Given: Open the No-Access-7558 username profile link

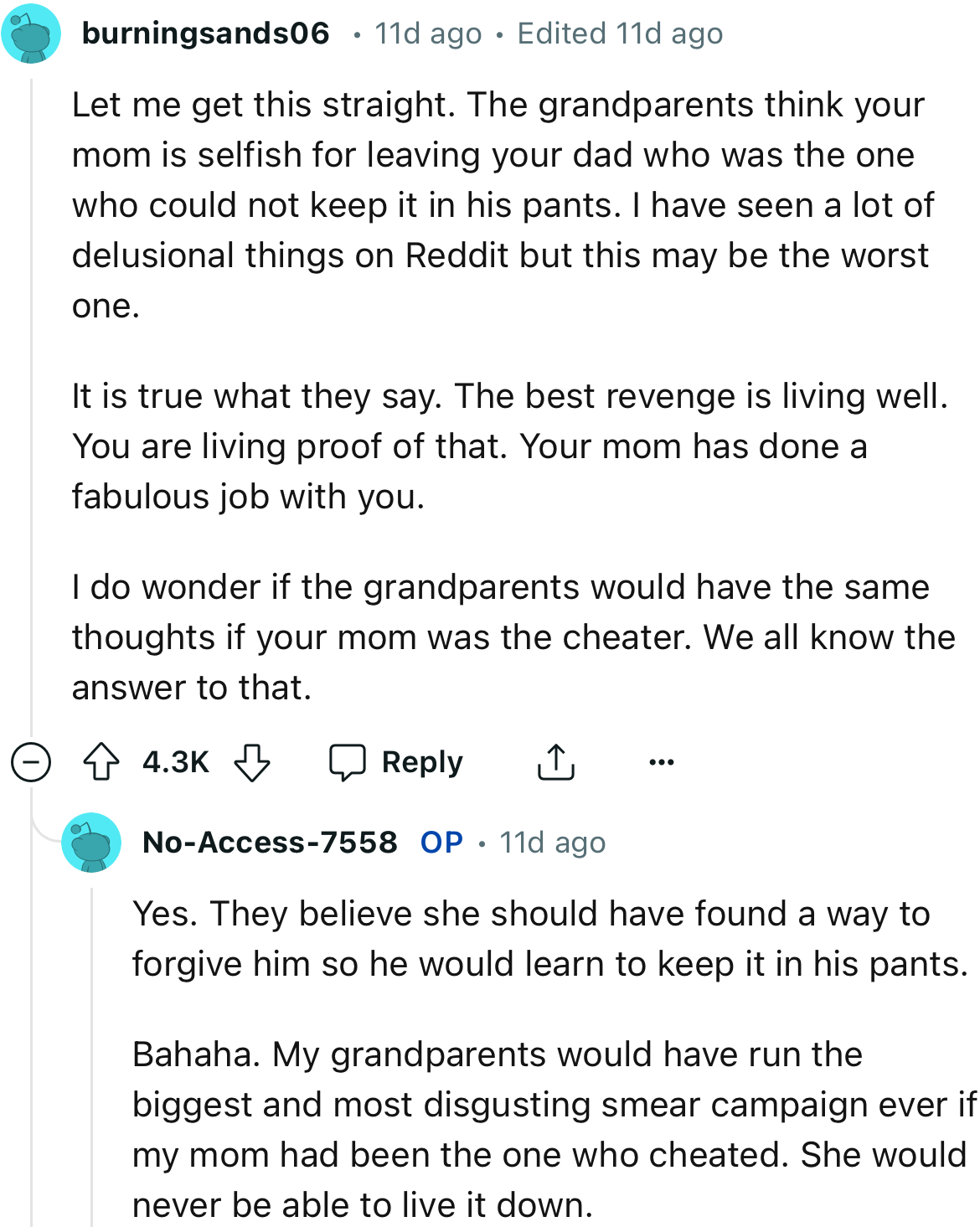Looking at the screenshot, I should click(x=270, y=843).
